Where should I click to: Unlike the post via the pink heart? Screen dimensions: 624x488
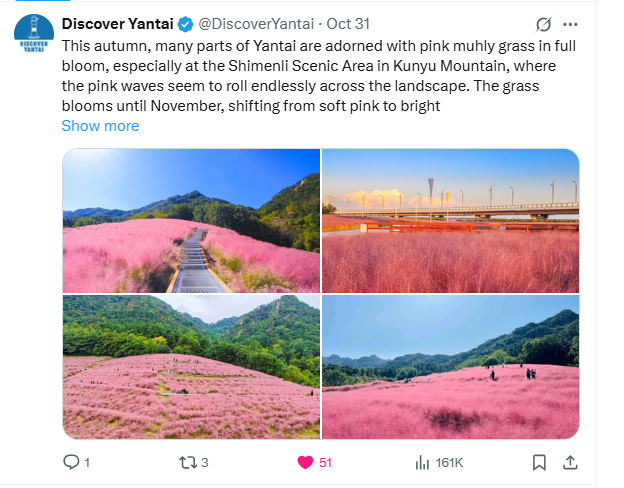305,462
